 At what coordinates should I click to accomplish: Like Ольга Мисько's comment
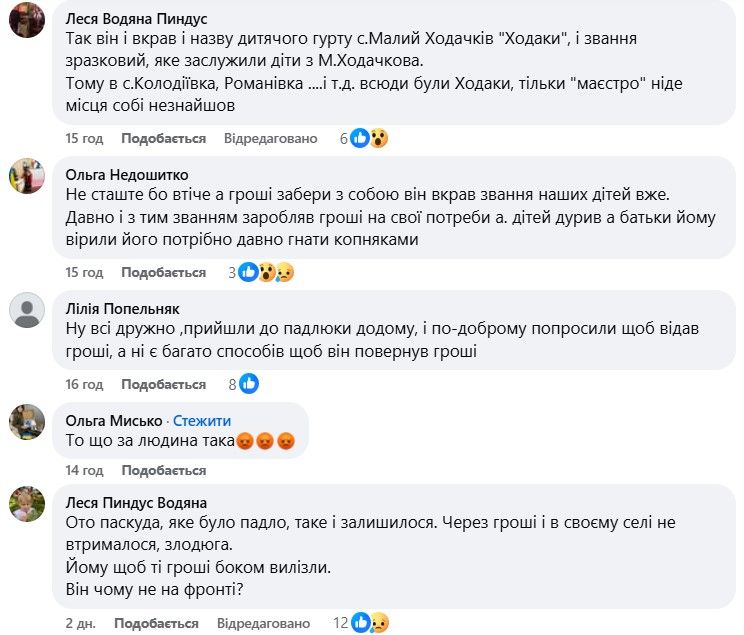[x=163, y=470]
